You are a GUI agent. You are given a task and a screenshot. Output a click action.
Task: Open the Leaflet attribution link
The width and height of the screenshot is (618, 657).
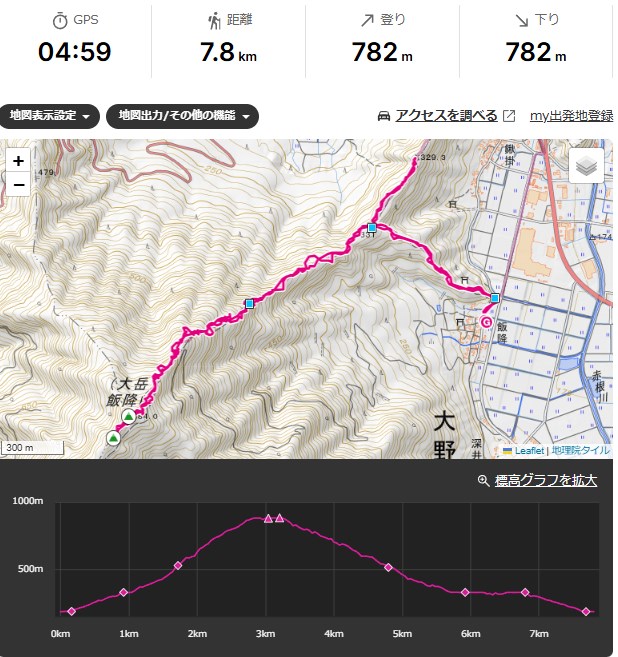tap(529, 451)
